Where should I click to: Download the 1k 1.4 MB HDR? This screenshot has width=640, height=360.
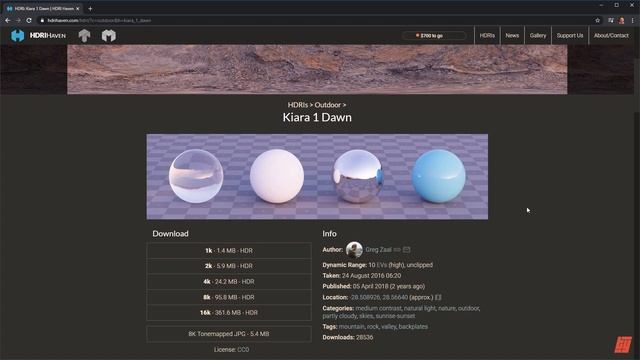[229, 251]
